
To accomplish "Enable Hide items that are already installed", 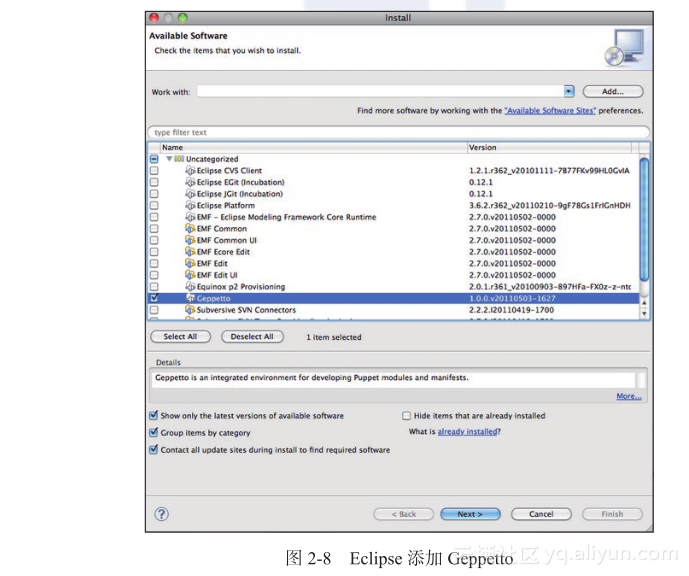I will [406, 416].
